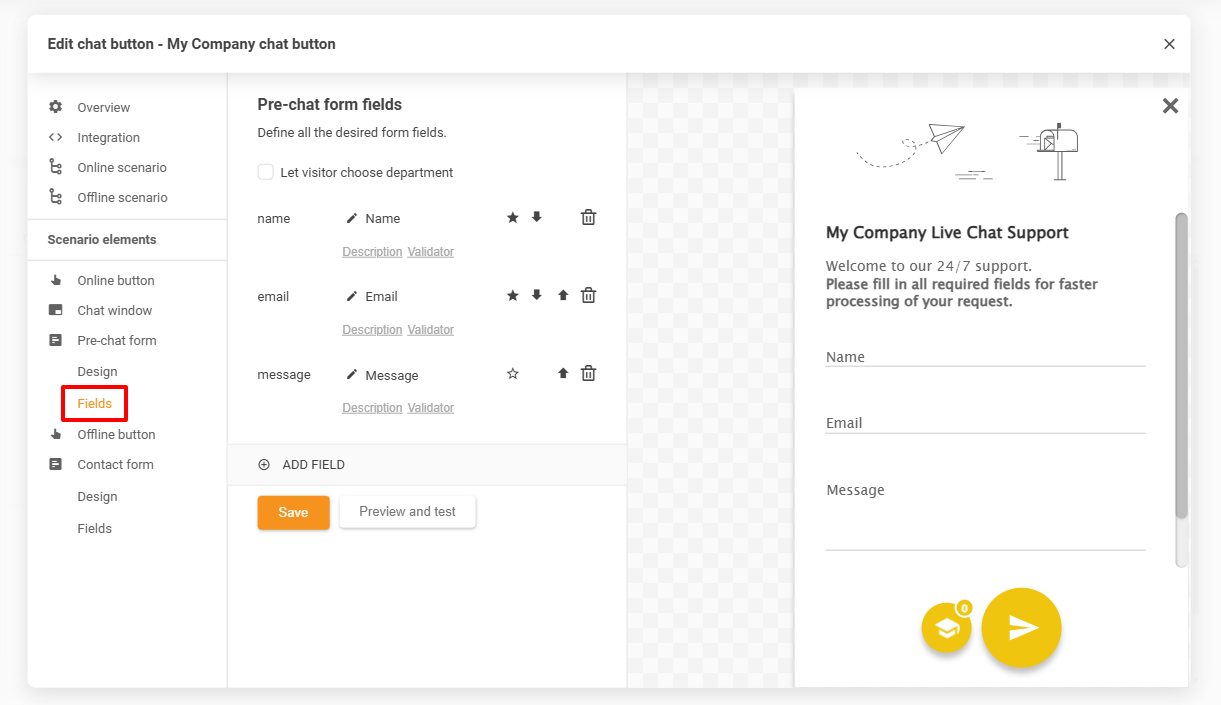1221x705 pixels.
Task: Open the Integration menu item
Action: tap(108, 138)
